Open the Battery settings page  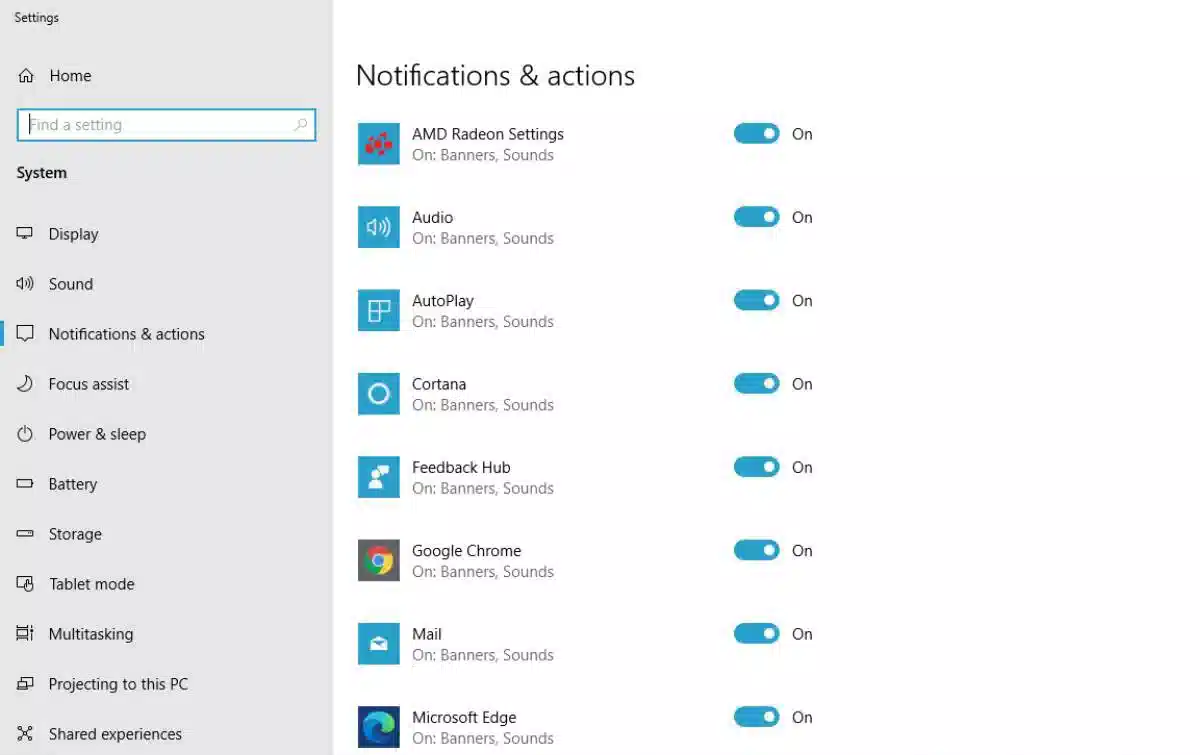point(73,484)
